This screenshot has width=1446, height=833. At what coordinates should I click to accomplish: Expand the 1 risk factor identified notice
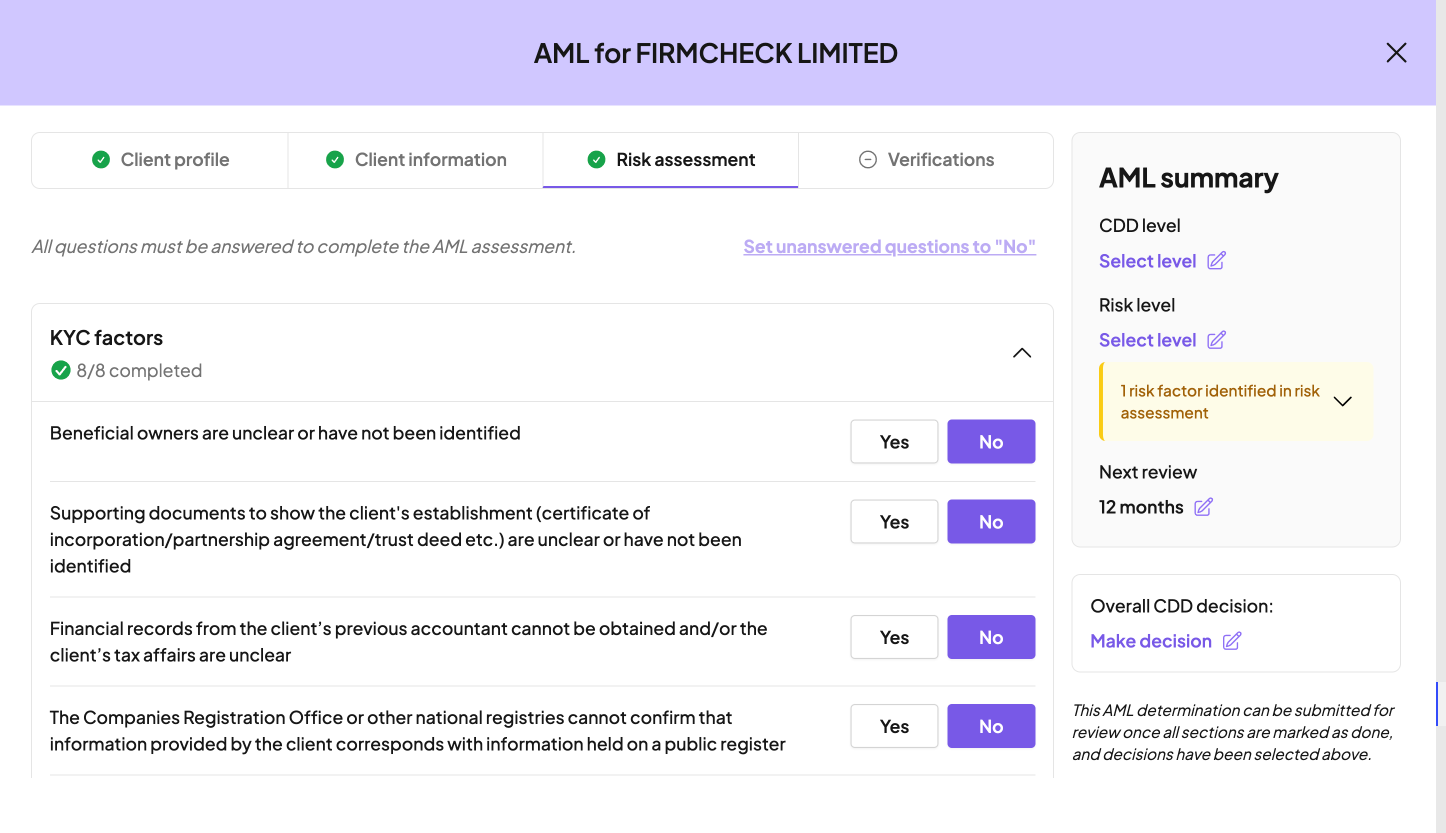coord(1343,401)
